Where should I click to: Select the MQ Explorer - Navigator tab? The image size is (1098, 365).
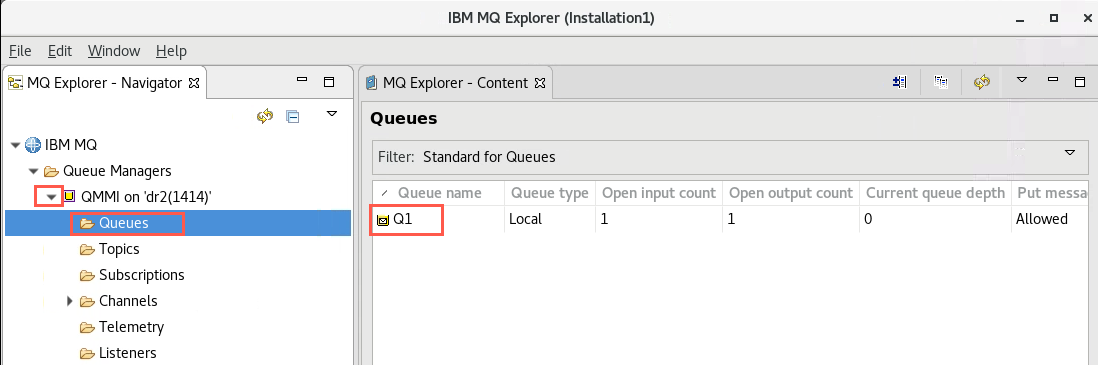[104, 83]
